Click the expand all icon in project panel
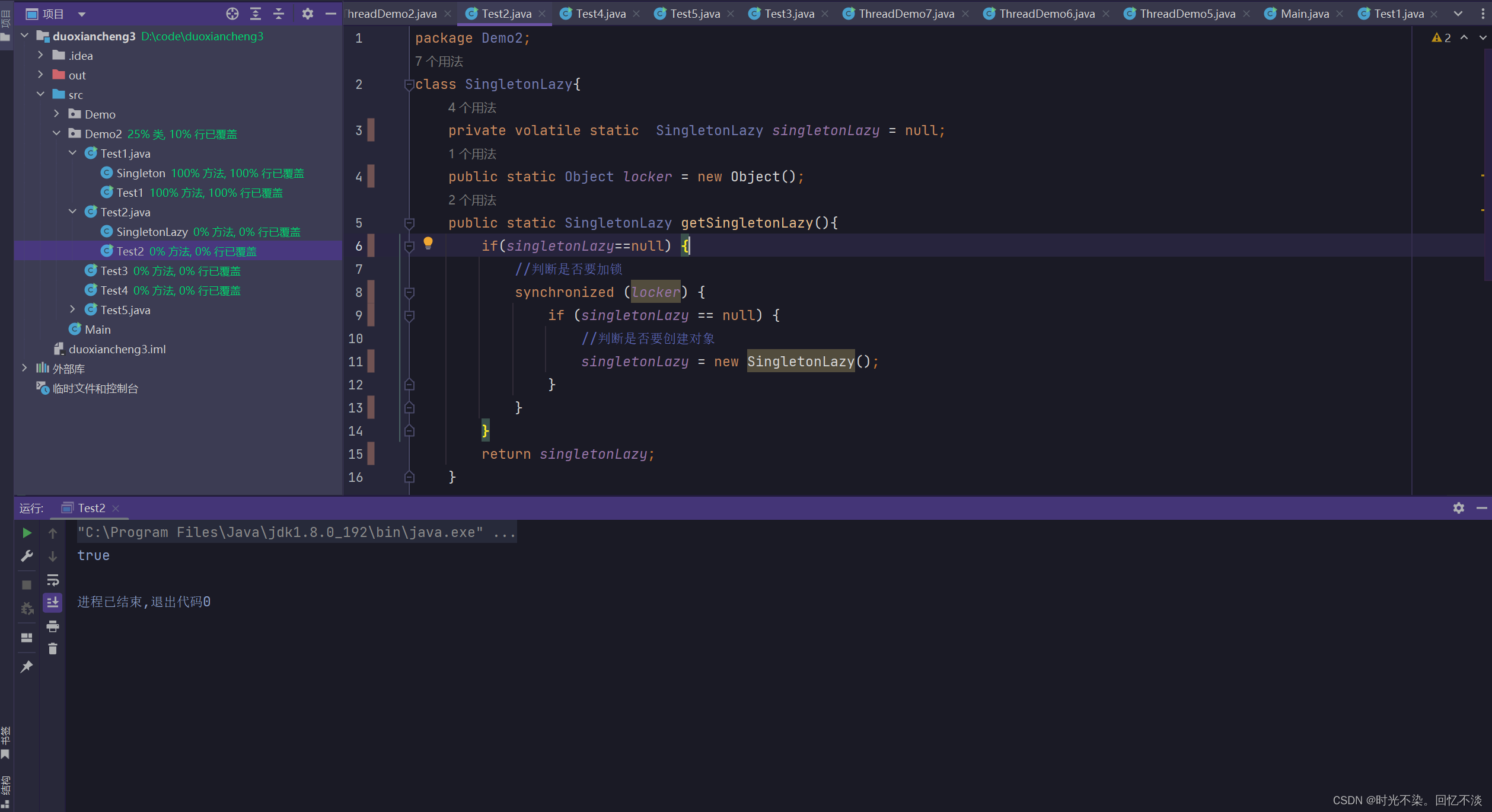1492x812 pixels. coord(256,14)
